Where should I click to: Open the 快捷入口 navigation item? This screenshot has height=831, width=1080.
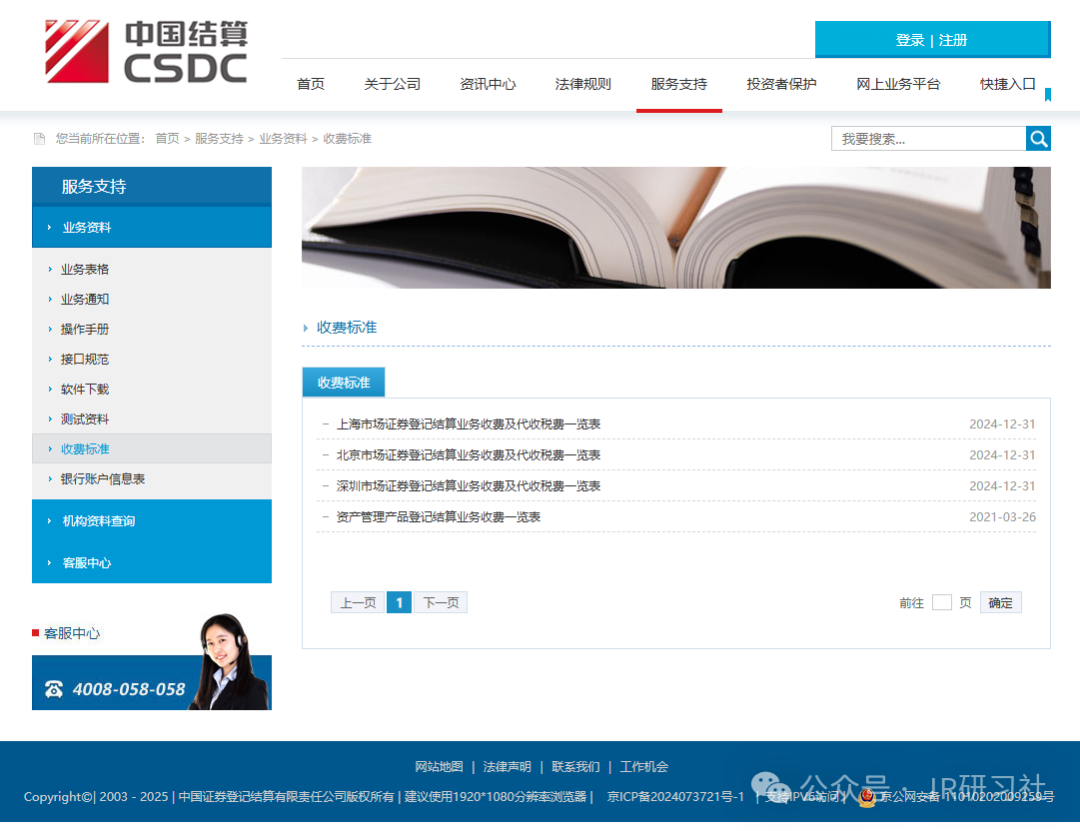pos(1008,84)
